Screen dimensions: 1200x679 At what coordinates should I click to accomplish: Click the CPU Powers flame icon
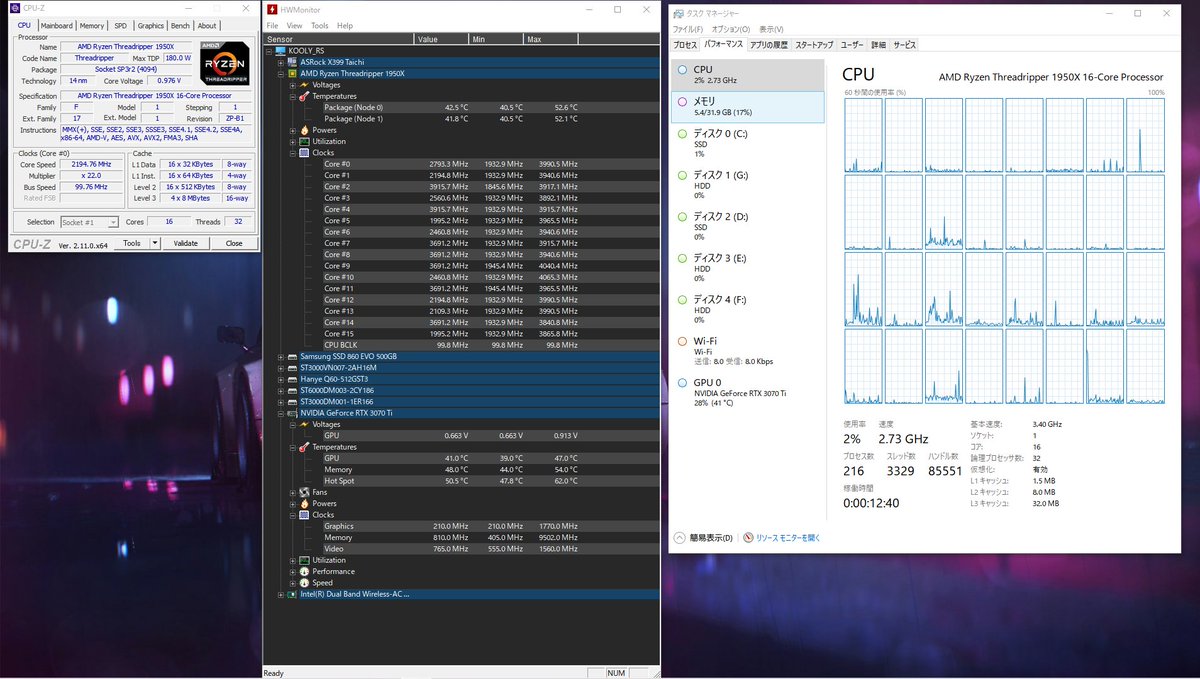click(x=305, y=130)
